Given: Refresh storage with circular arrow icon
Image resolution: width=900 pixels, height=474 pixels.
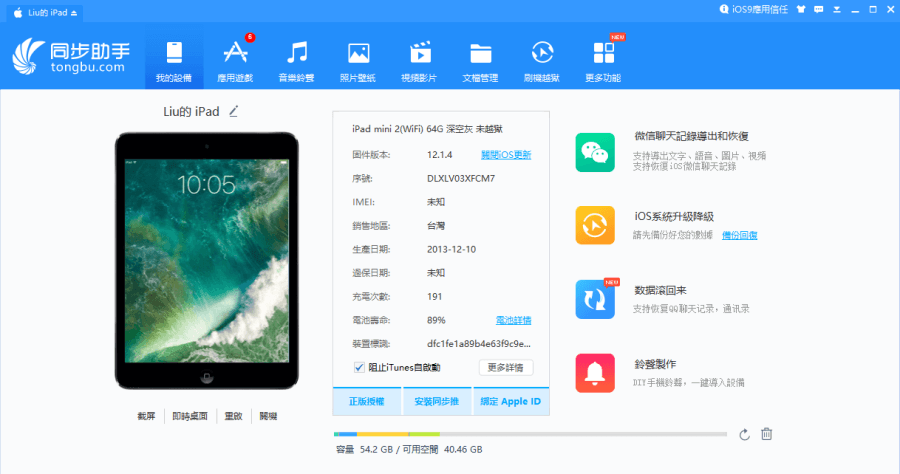Looking at the screenshot, I should [744, 434].
